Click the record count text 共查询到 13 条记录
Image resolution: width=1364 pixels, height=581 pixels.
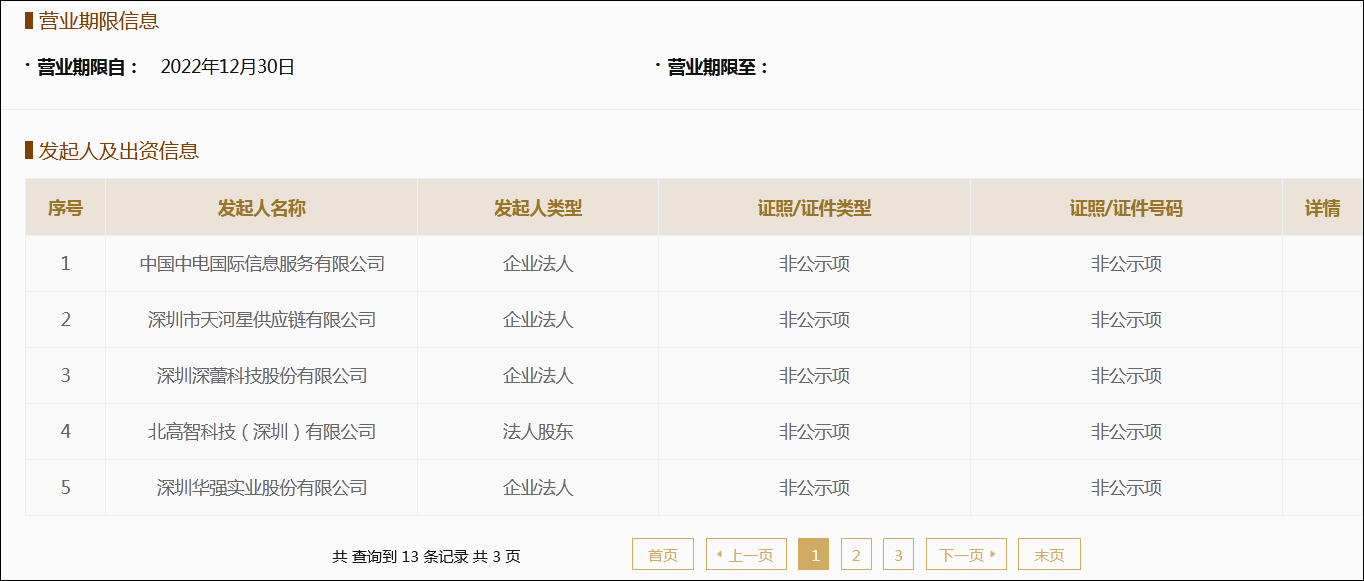399,556
